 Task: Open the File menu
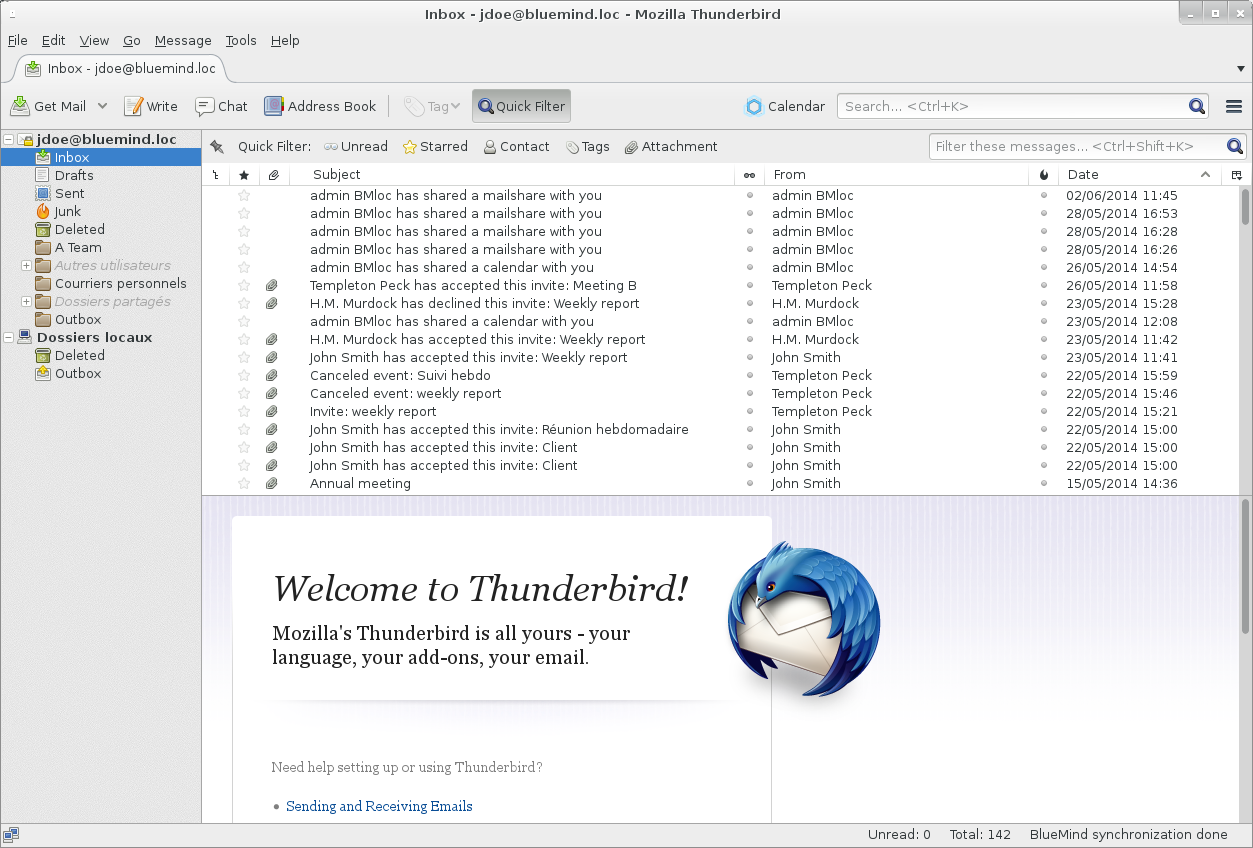pyautogui.click(x=18, y=41)
